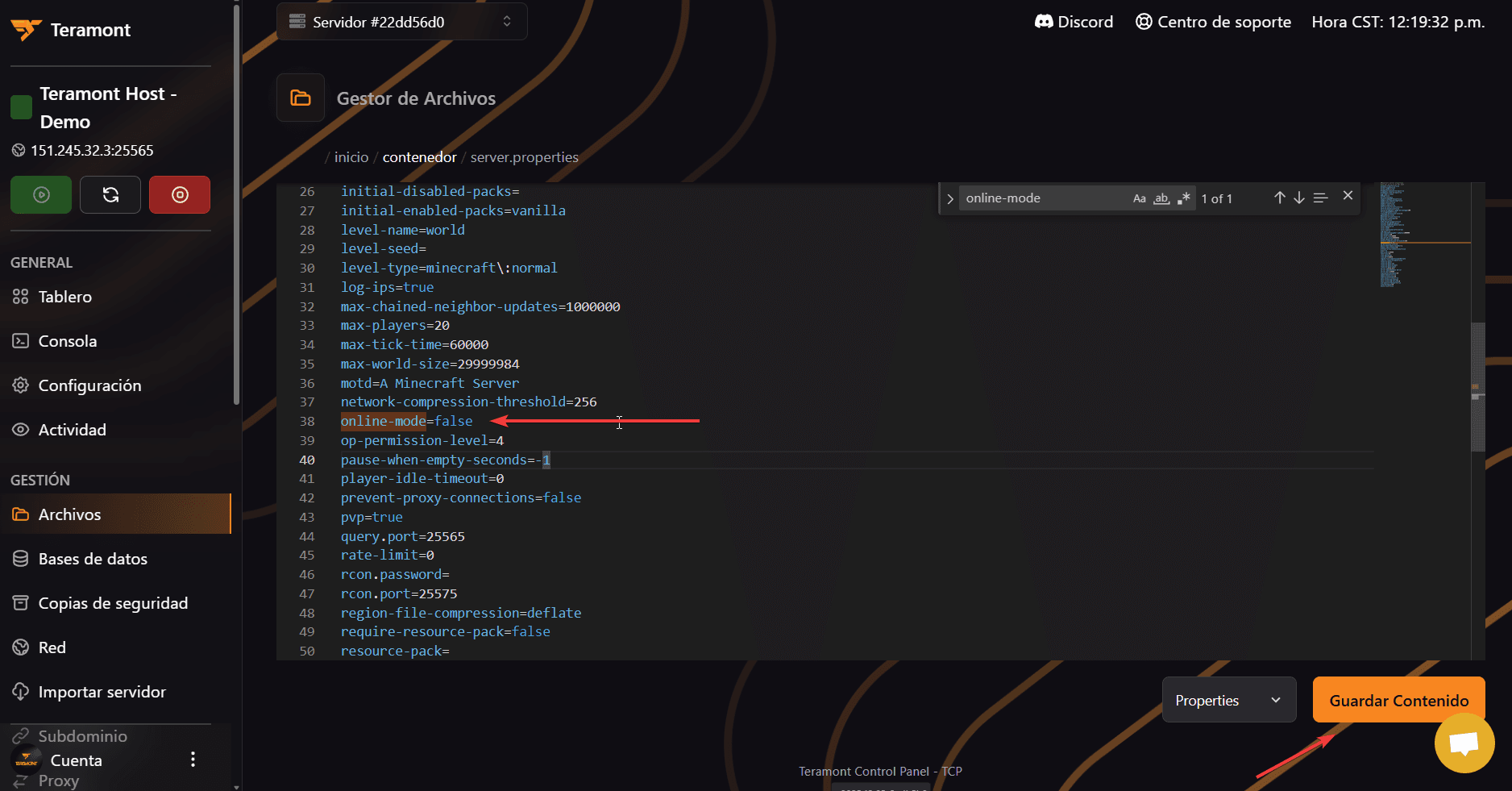
Task: Open Importar servidor section
Action: coord(102,692)
